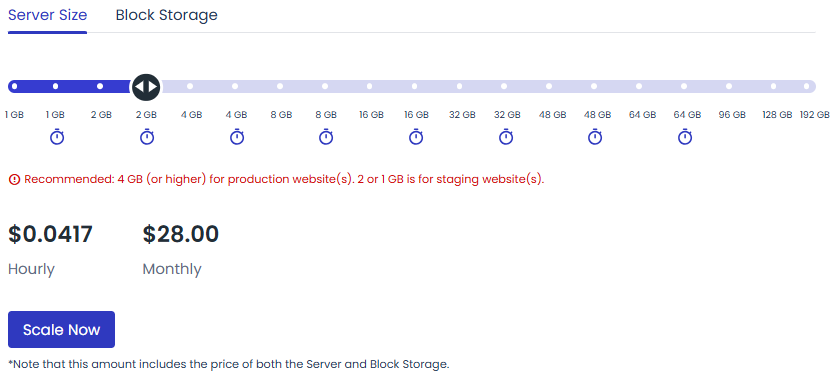This screenshot has width=837, height=379.
Task: Click the Scale Now button
Action: pos(61,329)
